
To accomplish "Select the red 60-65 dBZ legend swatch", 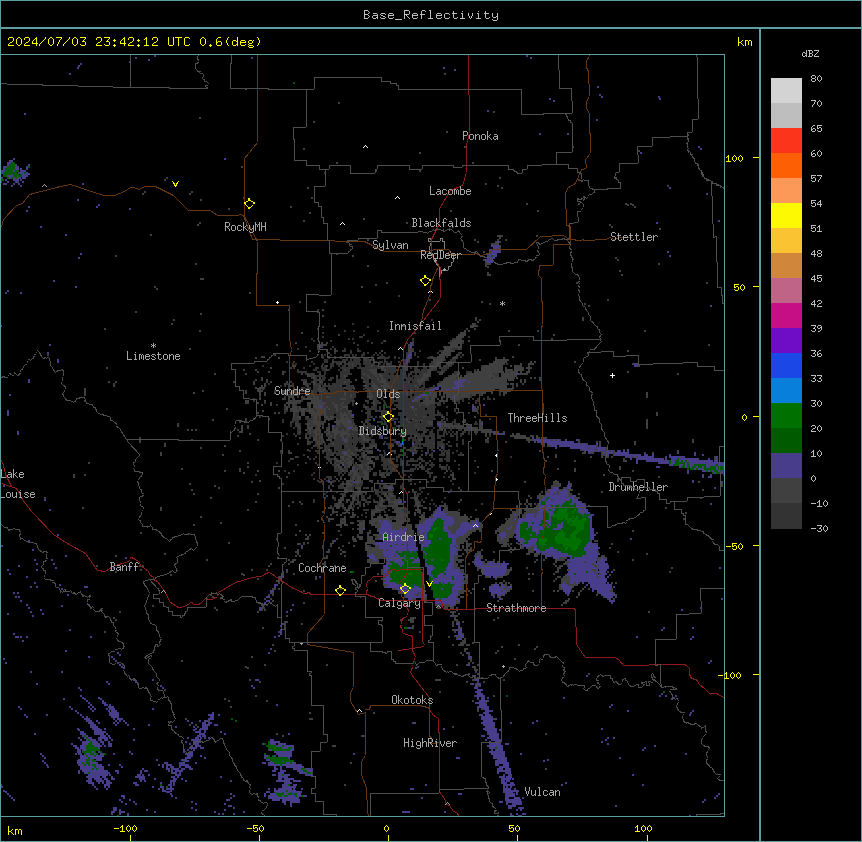I will click(x=786, y=141).
